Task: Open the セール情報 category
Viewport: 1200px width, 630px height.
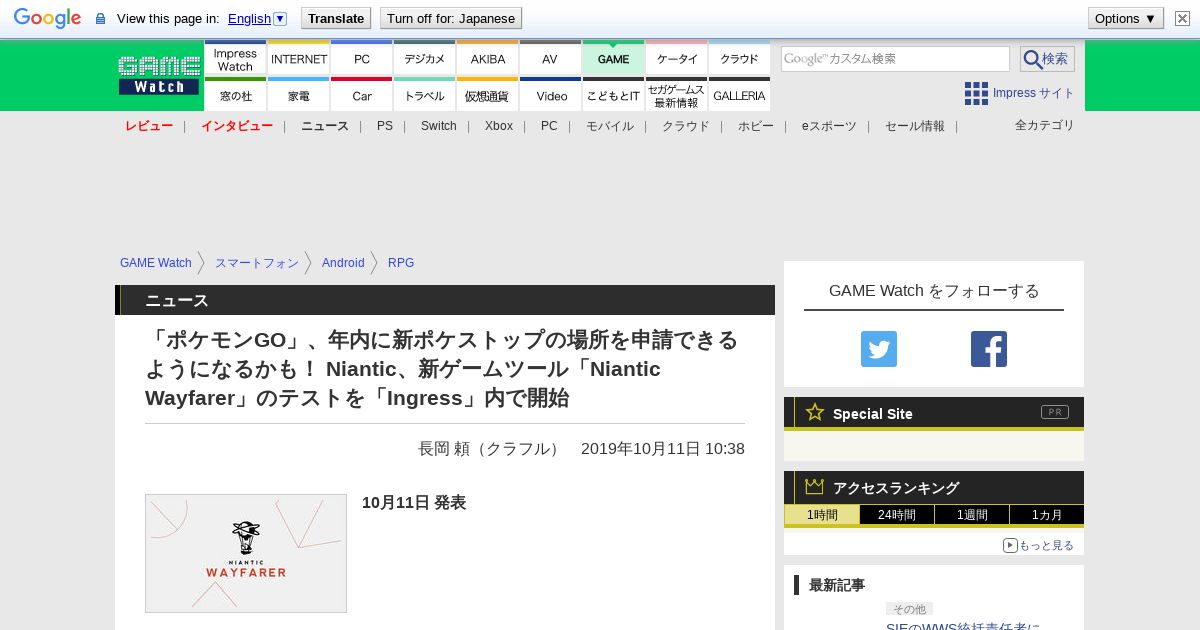Action: pos(915,126)
